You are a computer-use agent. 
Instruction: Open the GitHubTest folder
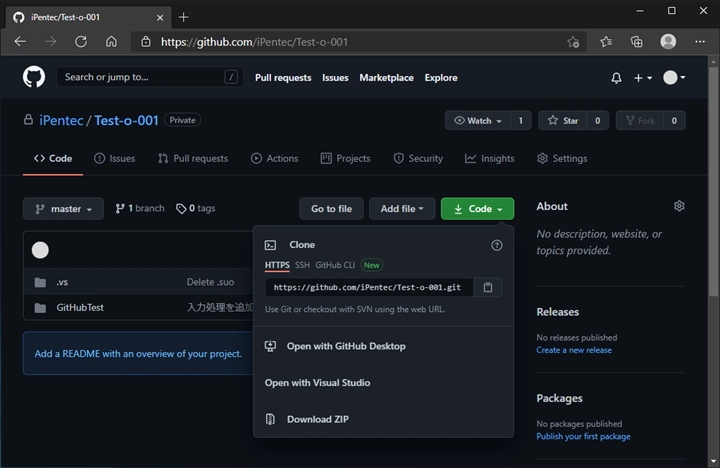pyautogui.click(x=80, y=307)
